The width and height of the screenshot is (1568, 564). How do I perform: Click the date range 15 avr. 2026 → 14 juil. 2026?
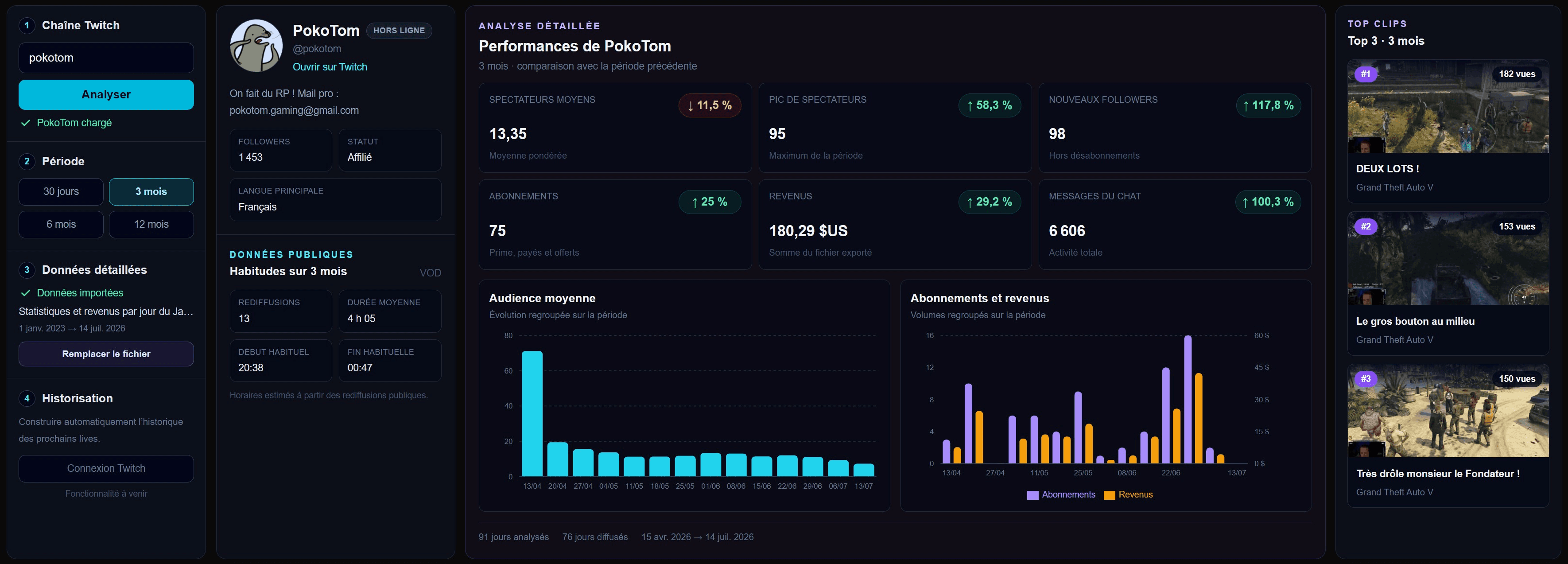click(x=697, y=537)
